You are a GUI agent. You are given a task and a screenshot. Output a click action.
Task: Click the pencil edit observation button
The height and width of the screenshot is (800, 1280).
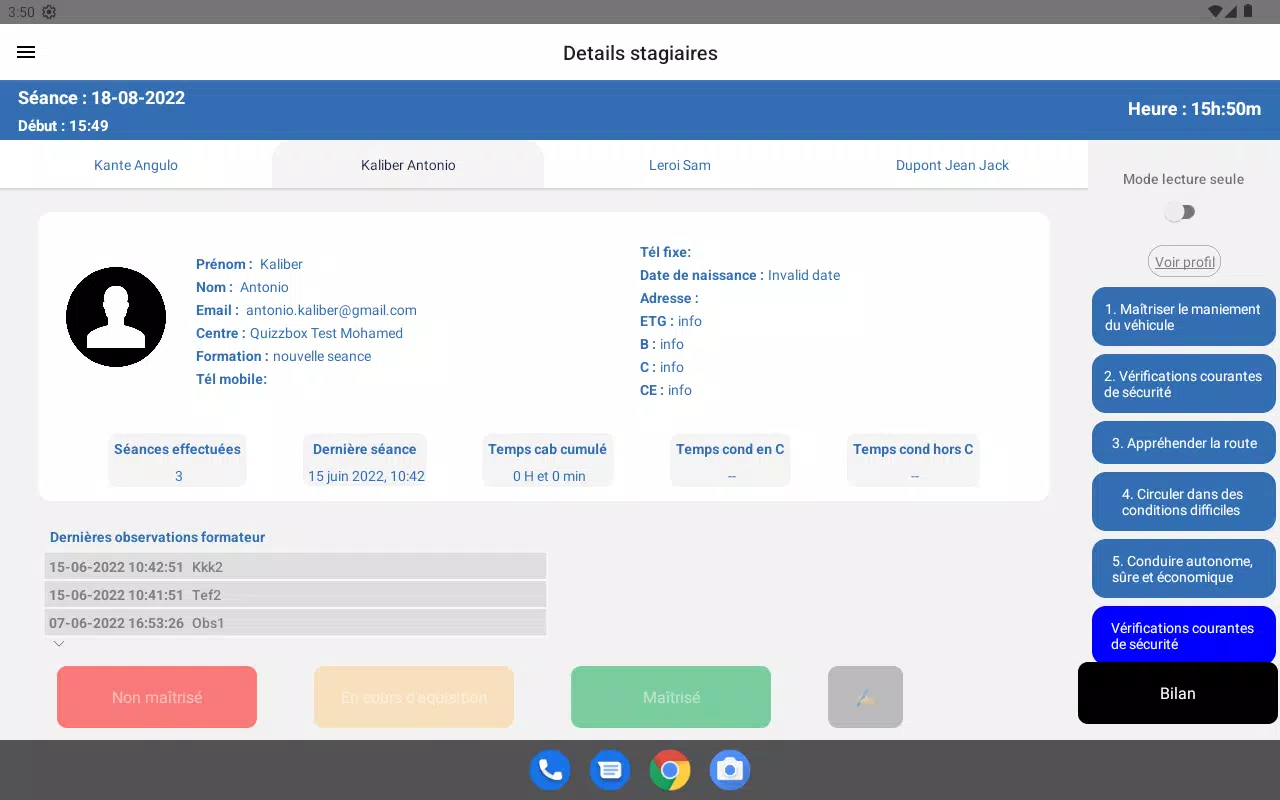point(865,697)
